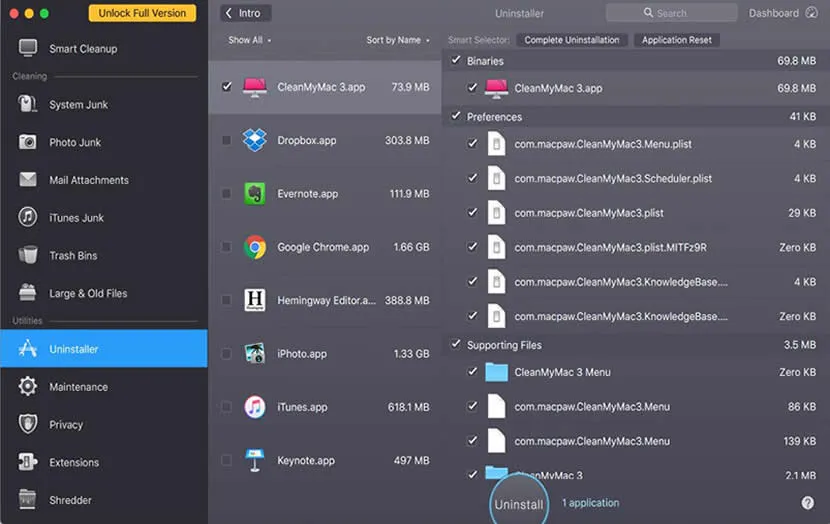Image resolution: width=830 pixels, height=524 pixels.
Task: Select Application Reset smart selector
Action: coord(676,40)
